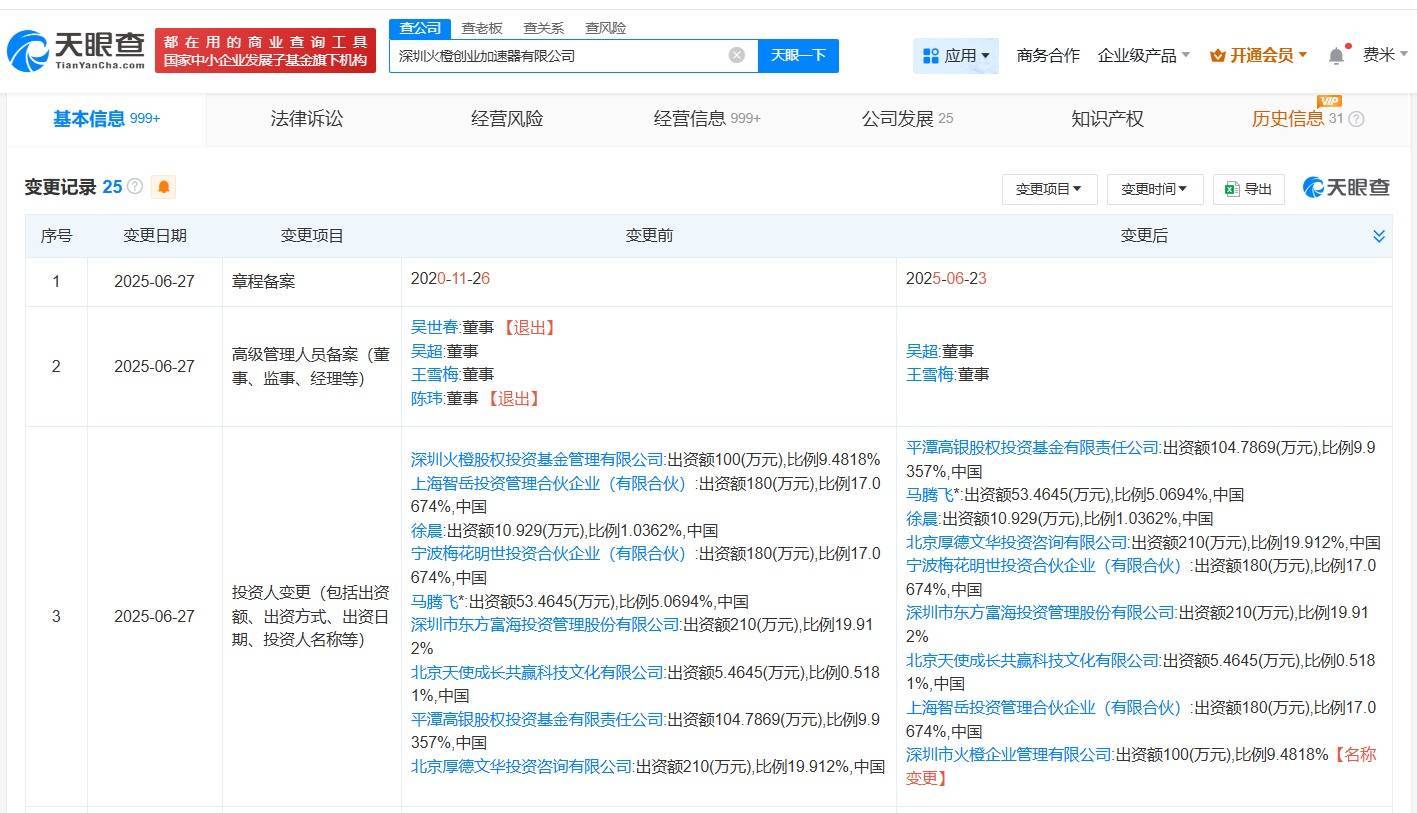The width and height of the screenshot is (1417, 813).
Task: Switch to the 法律诉讼 tab
Action: click(x=307, y=119)
